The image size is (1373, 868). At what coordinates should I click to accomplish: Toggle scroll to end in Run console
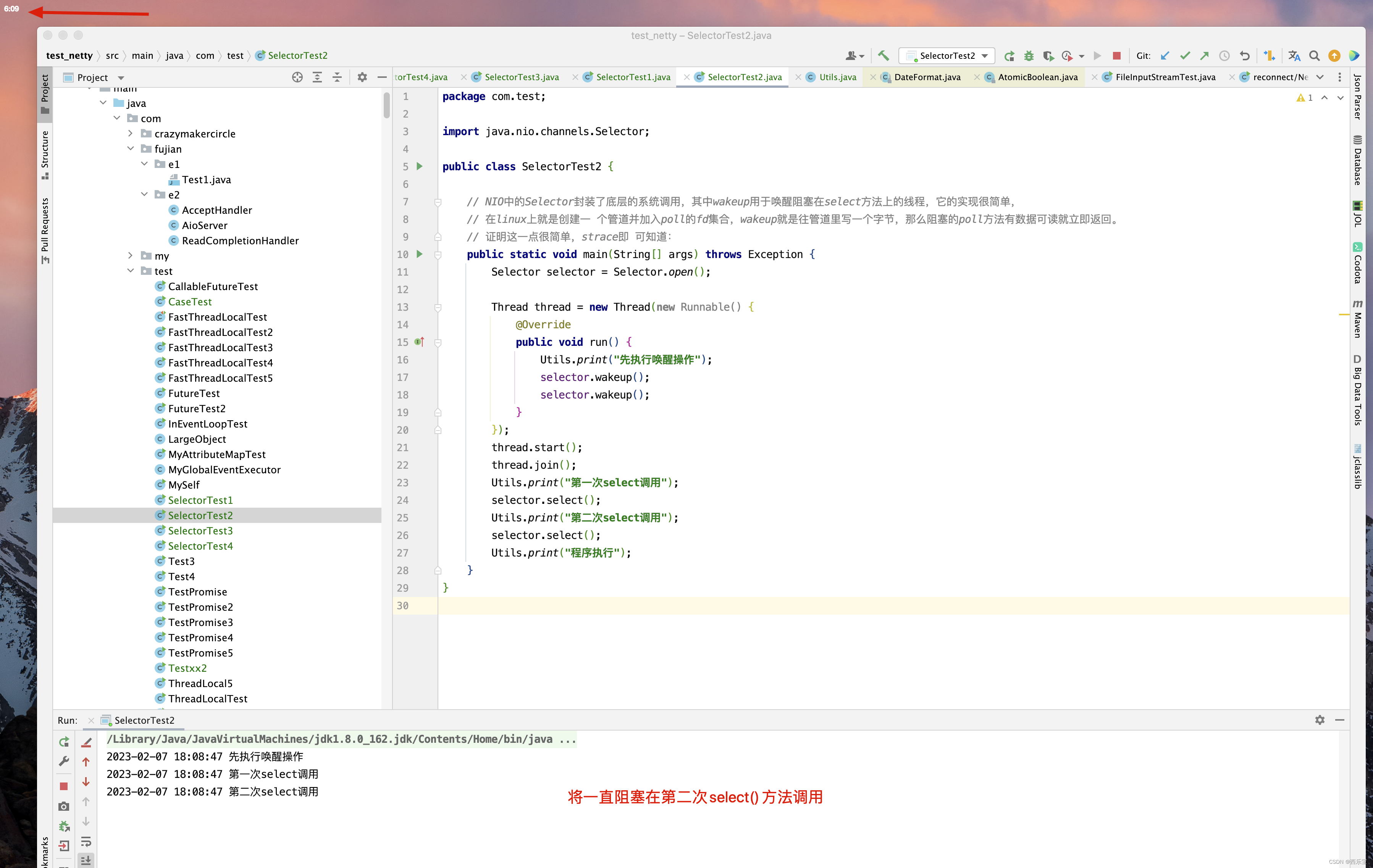click(86, 860)
